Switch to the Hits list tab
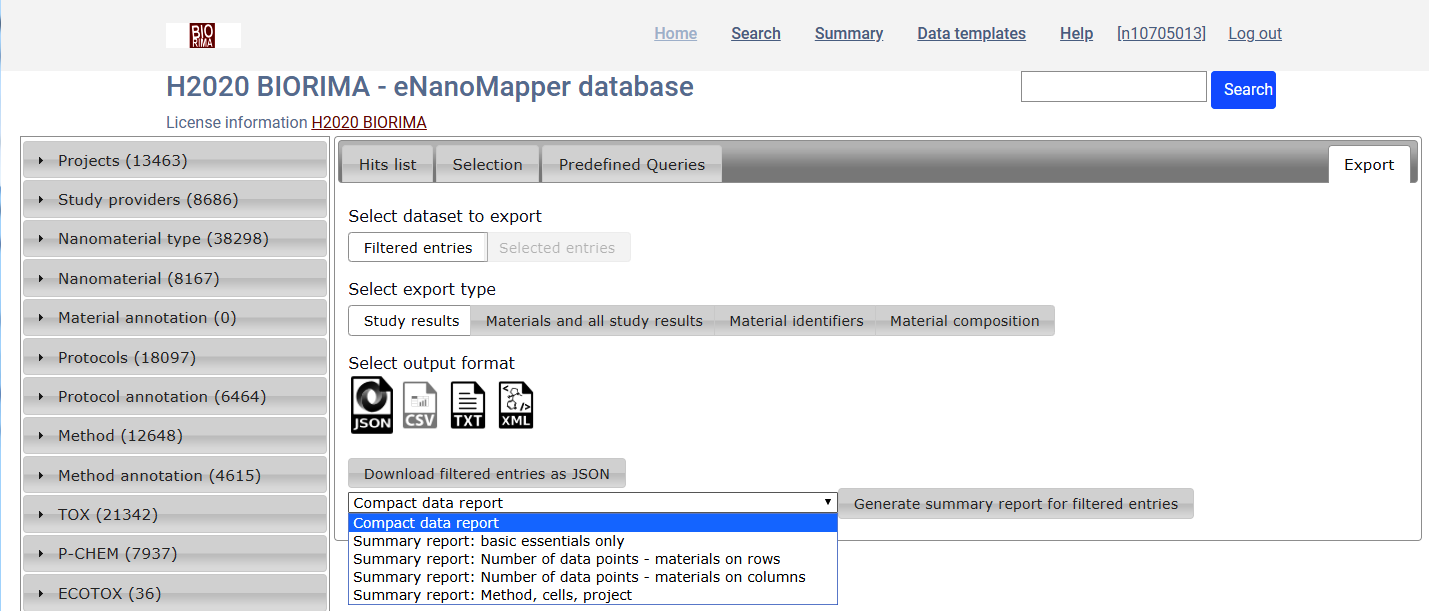Image resolution: width=1429 pixels, height=611 pixels. 387,164
